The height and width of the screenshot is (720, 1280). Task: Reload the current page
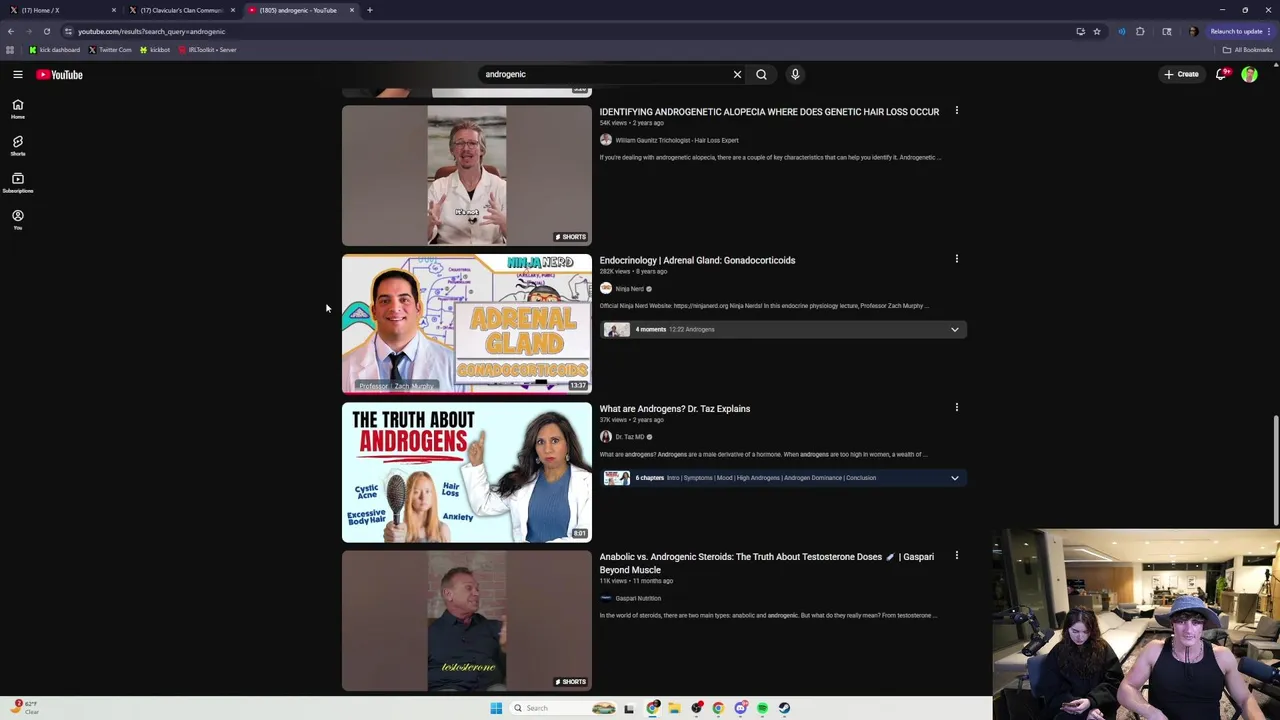click(x=46, y=31)
